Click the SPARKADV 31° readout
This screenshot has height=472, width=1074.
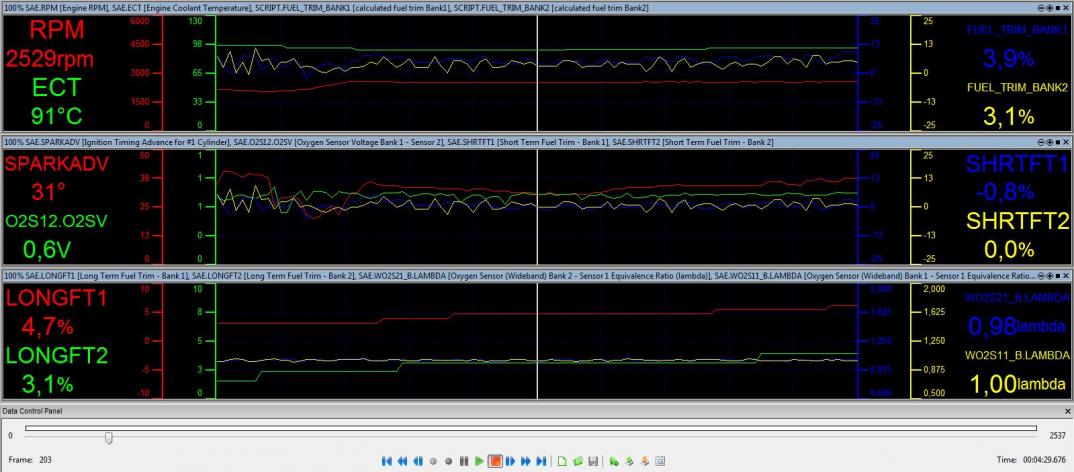coord(49,192)
